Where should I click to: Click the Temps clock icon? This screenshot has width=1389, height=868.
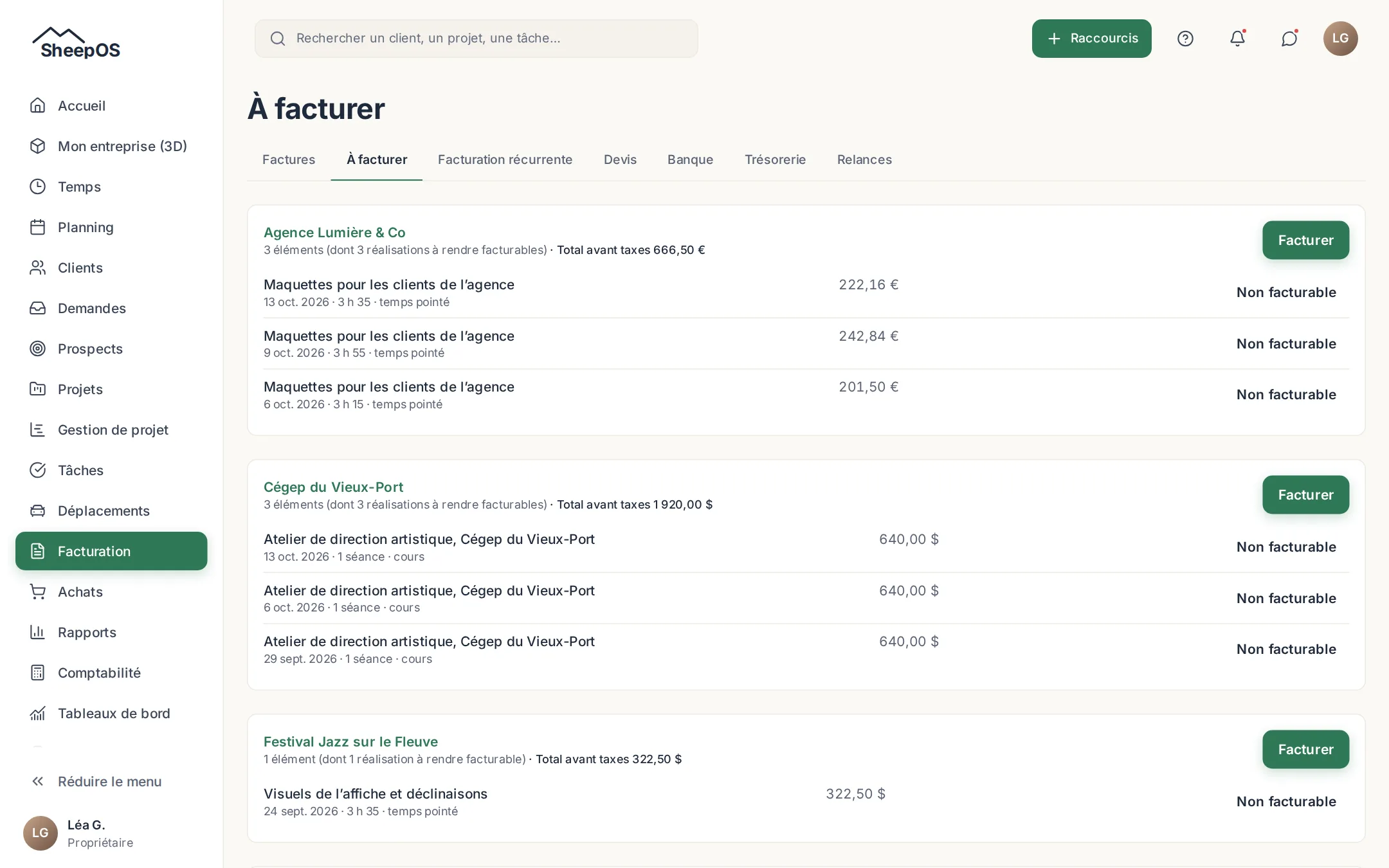pos(38,186)
